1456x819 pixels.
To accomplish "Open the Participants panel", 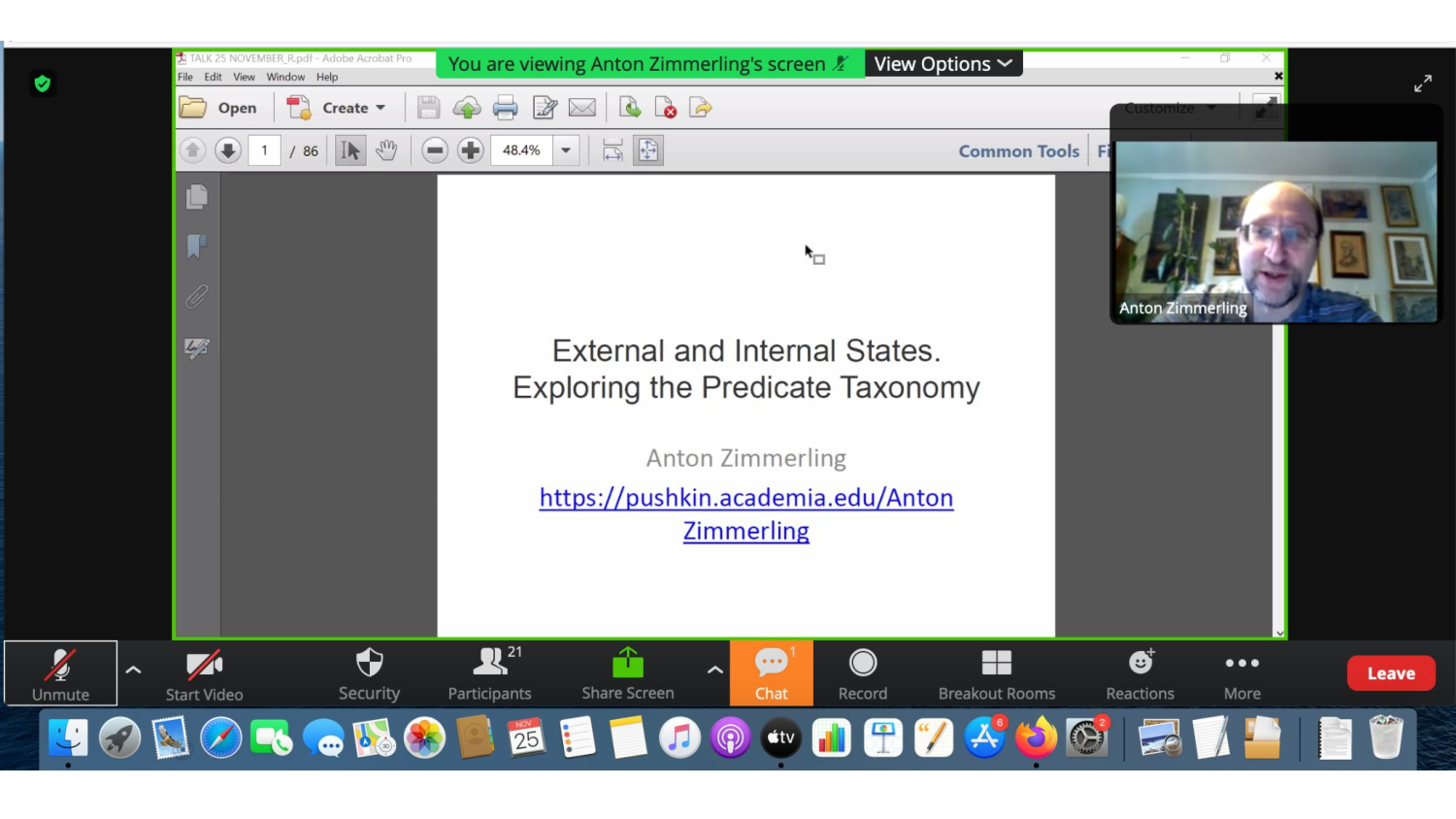I will [489, 672].
